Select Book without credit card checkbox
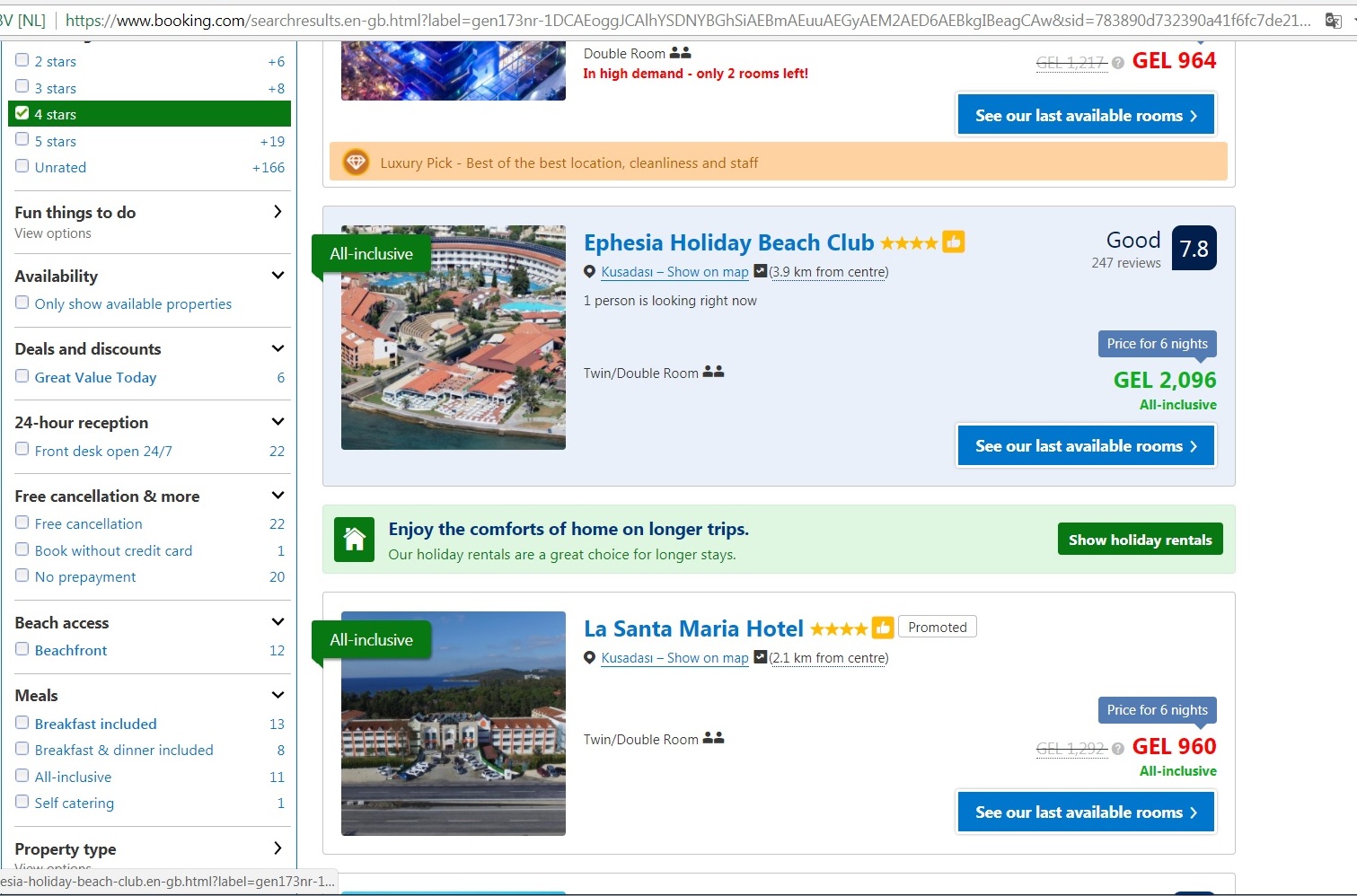This screenshot has height=896, width=1357. (22, 549)
